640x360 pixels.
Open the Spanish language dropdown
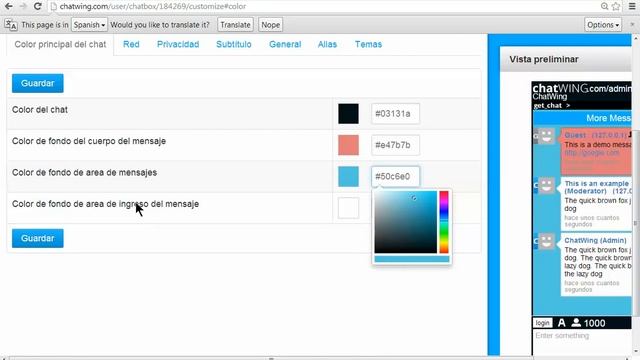coord(89,25)
